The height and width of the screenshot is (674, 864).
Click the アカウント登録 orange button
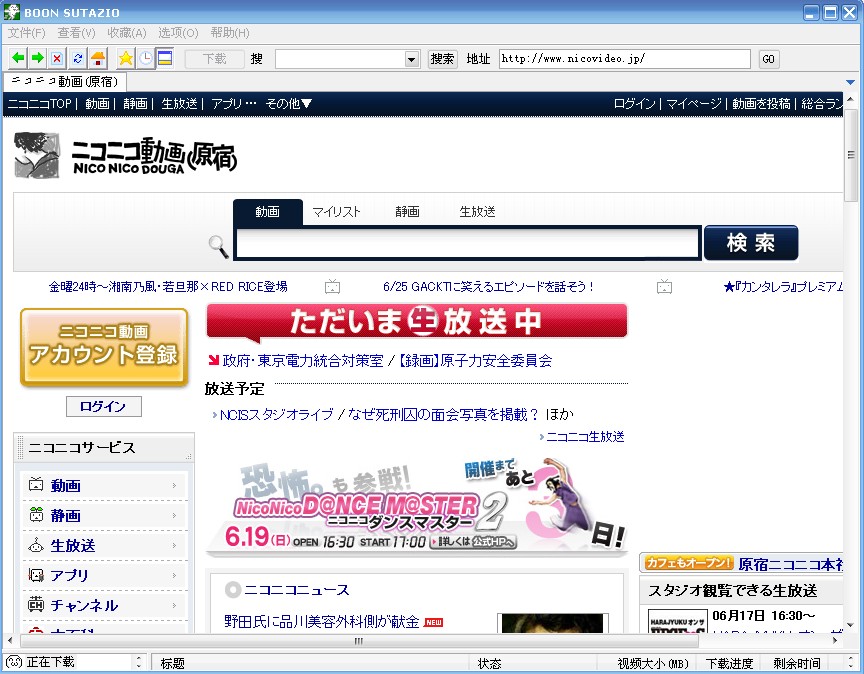[x=104, y=347]
